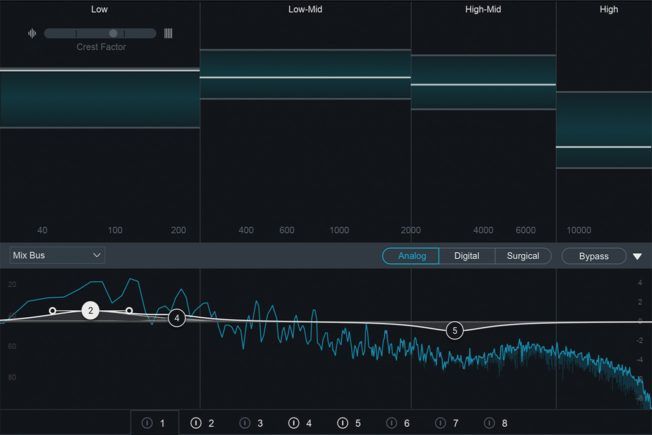652x435 pixels.
Task: Switch to Digital EQ mode
Action: coord(466,256)
